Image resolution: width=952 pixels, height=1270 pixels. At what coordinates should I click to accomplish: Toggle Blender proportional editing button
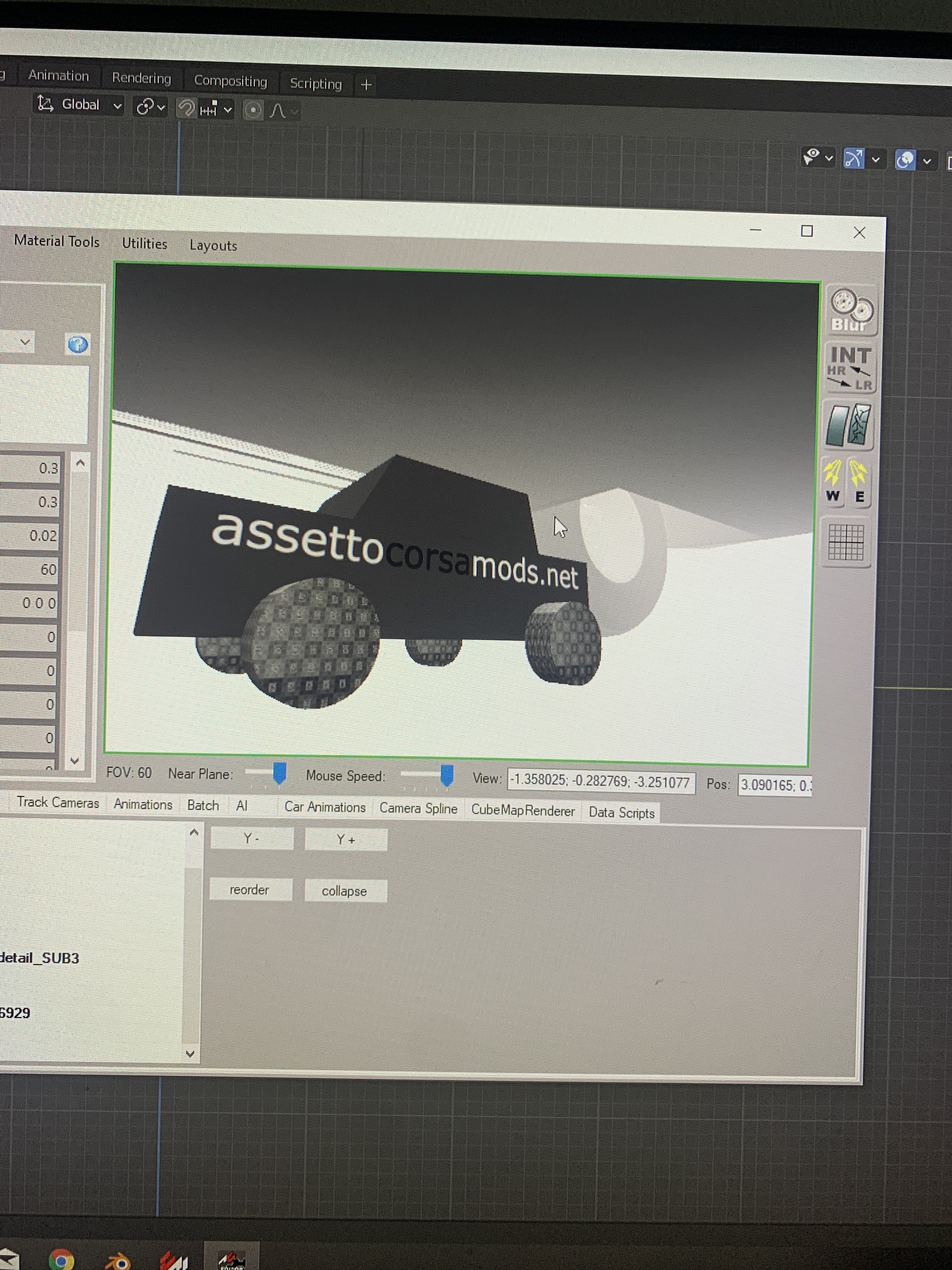click(253, 110)
